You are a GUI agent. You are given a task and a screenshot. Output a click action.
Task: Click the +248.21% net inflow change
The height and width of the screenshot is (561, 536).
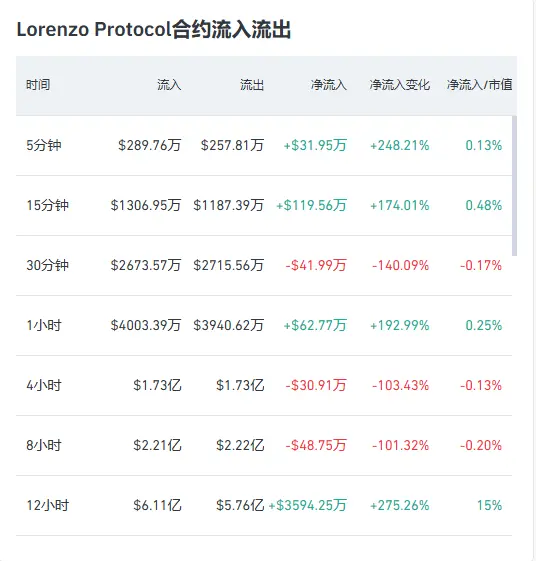click(400, 146)
